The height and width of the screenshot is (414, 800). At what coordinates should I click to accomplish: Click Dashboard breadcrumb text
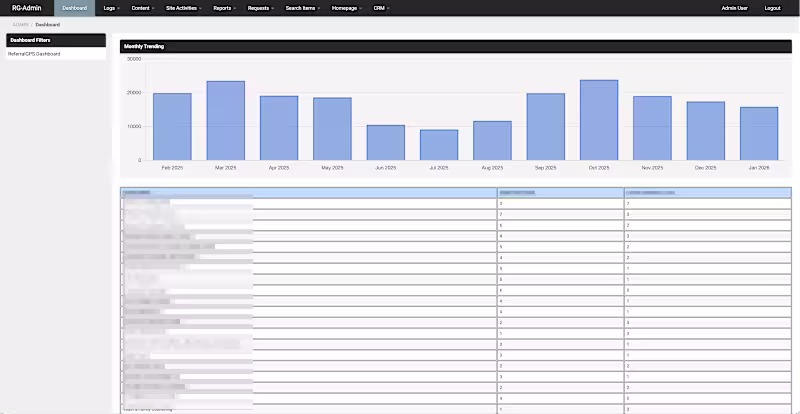point(47,25)
